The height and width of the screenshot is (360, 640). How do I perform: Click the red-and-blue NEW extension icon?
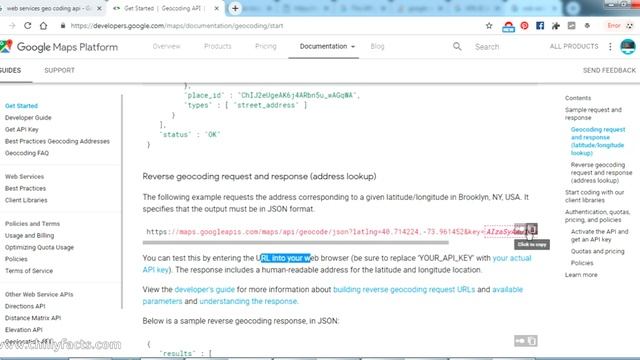[x=508, y=27]
